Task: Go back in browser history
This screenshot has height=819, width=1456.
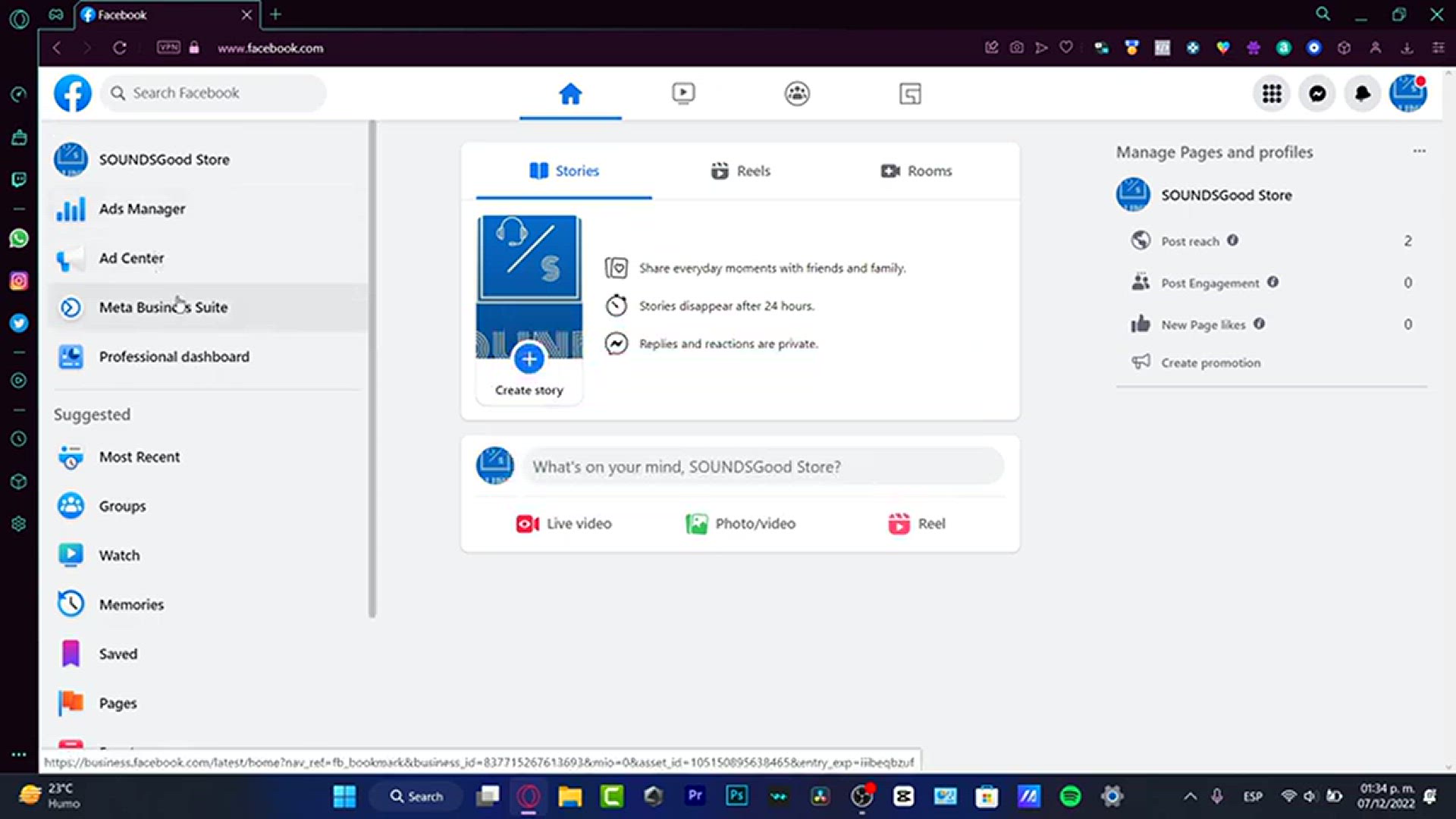Action: 57,48
